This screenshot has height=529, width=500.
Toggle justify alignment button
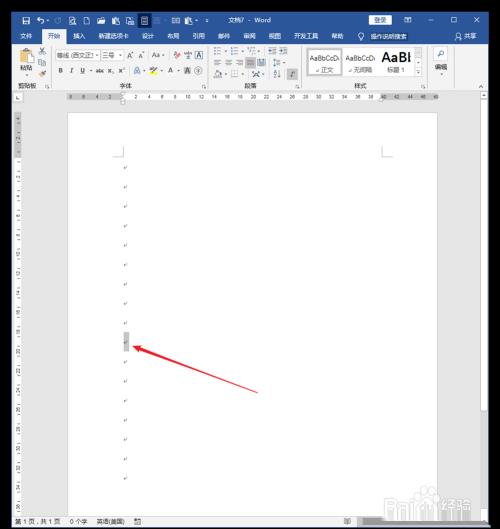coord(250,62)
